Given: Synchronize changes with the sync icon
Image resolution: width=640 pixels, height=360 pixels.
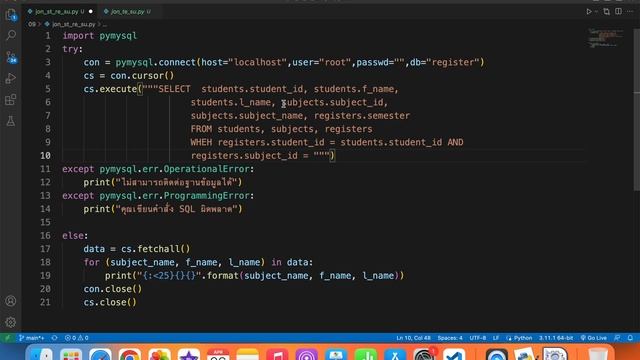Looking at the screenshot, I should [x=54, y=338].
